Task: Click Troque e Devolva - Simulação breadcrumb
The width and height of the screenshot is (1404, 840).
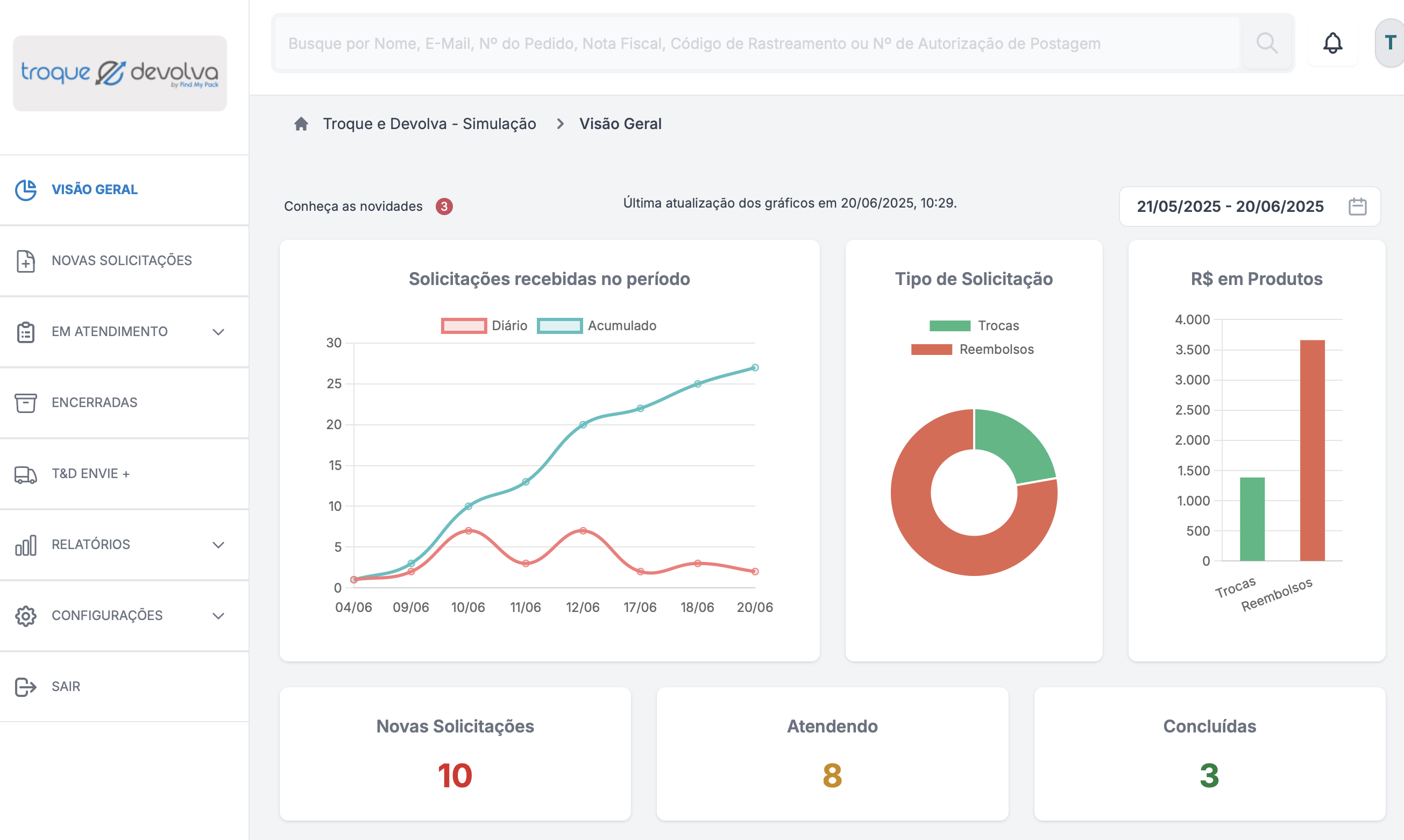Action: pyautogui.click(x=429, y=124)
